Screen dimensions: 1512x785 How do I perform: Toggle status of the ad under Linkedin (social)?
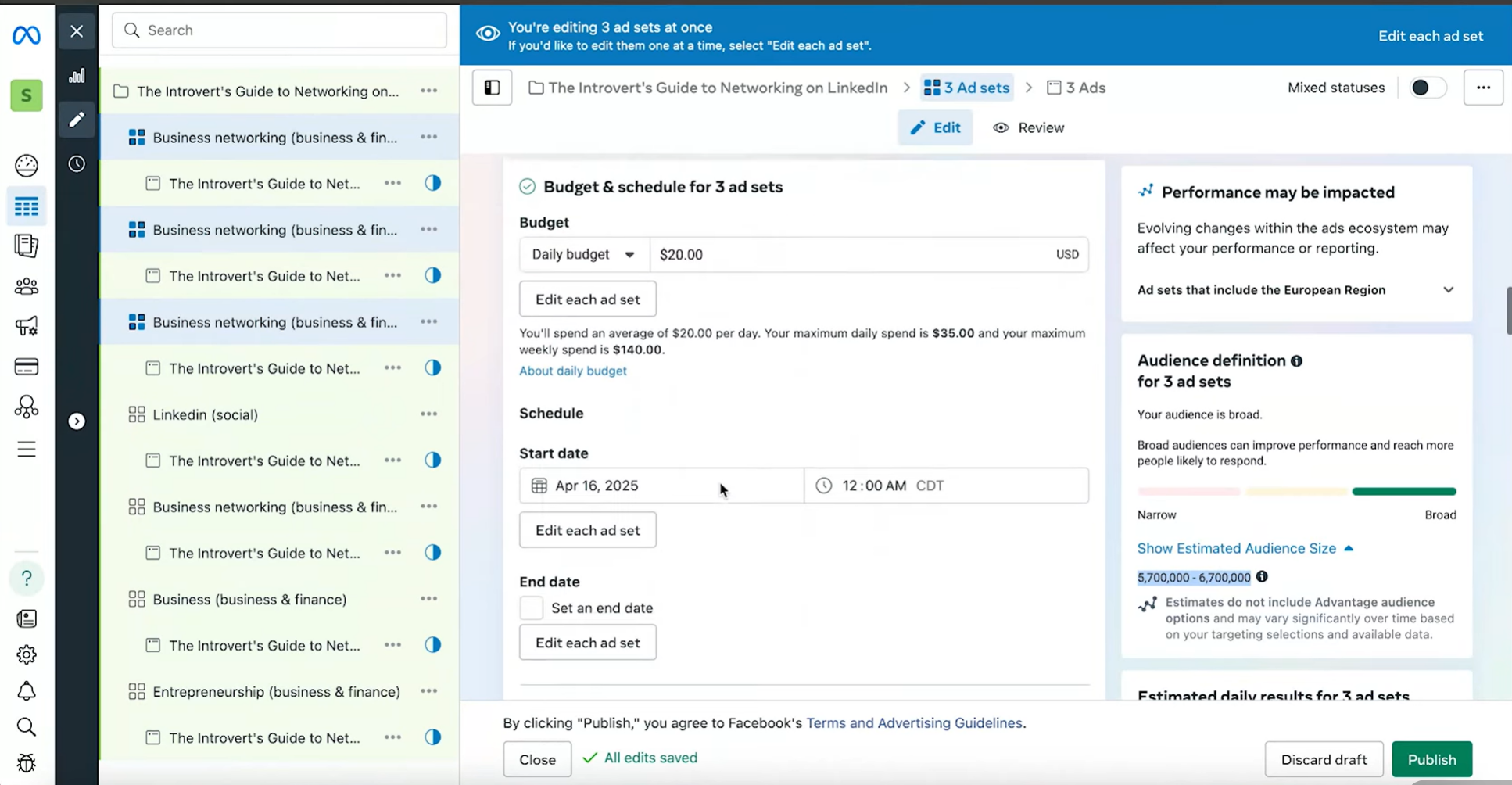pyautogui.click(x=432, y=461)
